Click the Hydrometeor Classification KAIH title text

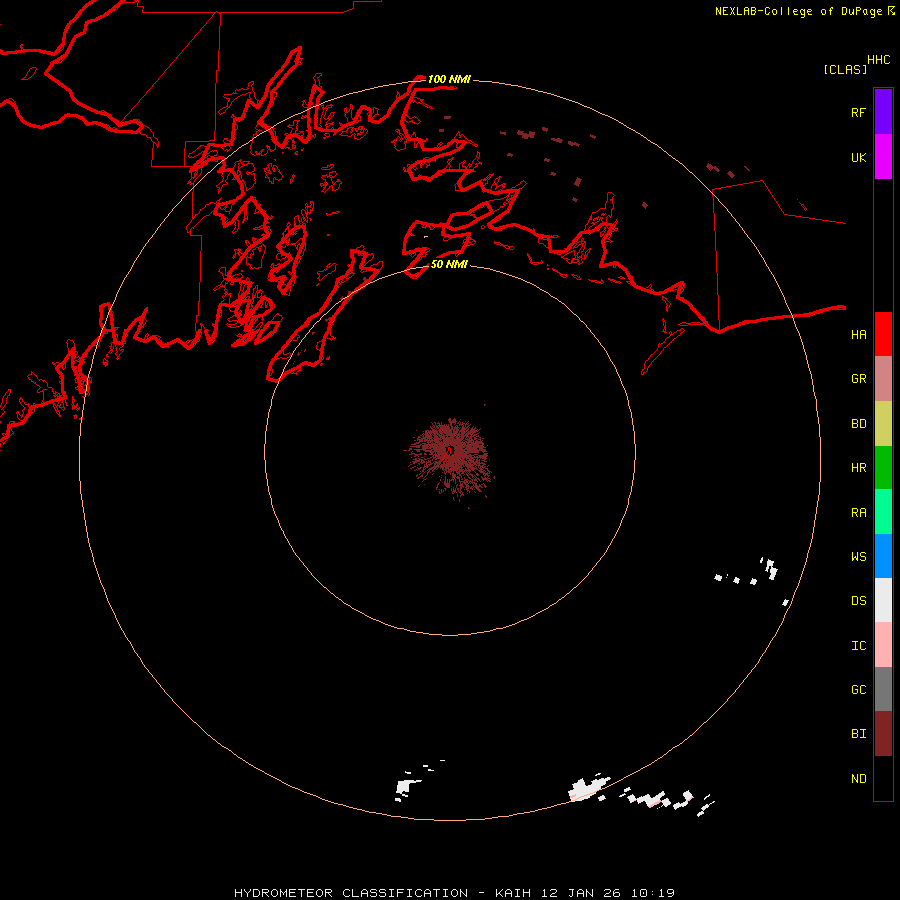click(454, 893)
